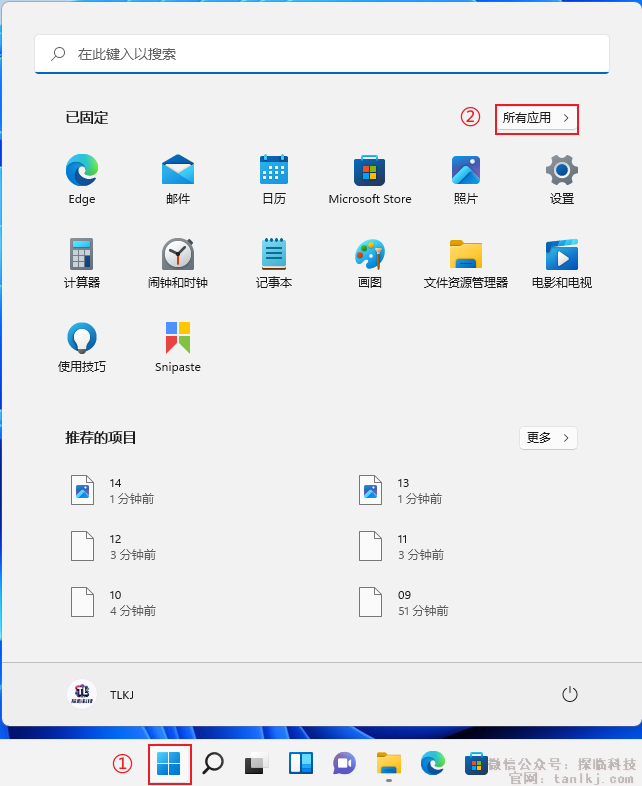Expand 所有应用 all apps list
Viewport: 642px width, 786px height.
[x=536, y=118]
